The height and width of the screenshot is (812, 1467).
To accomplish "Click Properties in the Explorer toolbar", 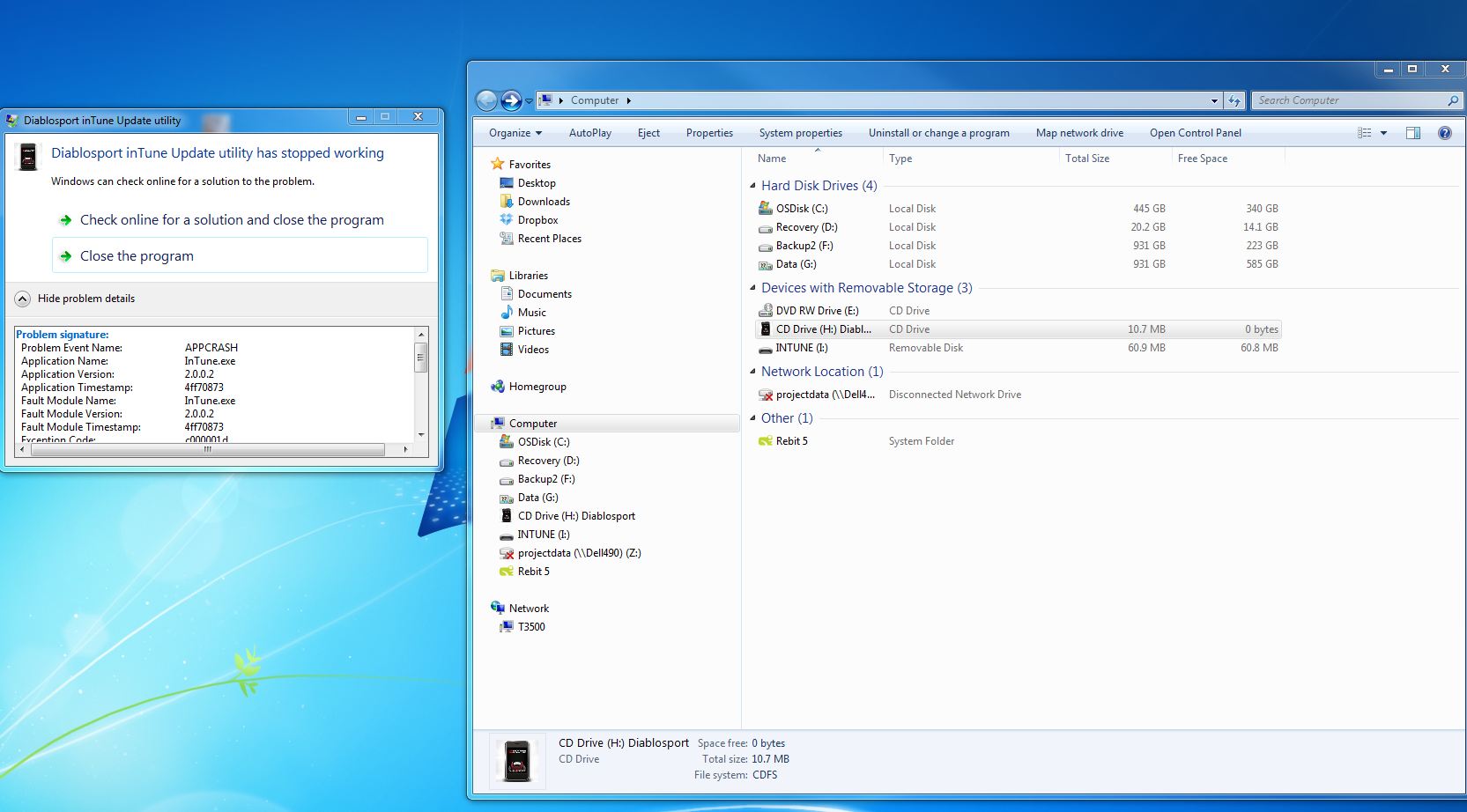I will click(709, 133).
